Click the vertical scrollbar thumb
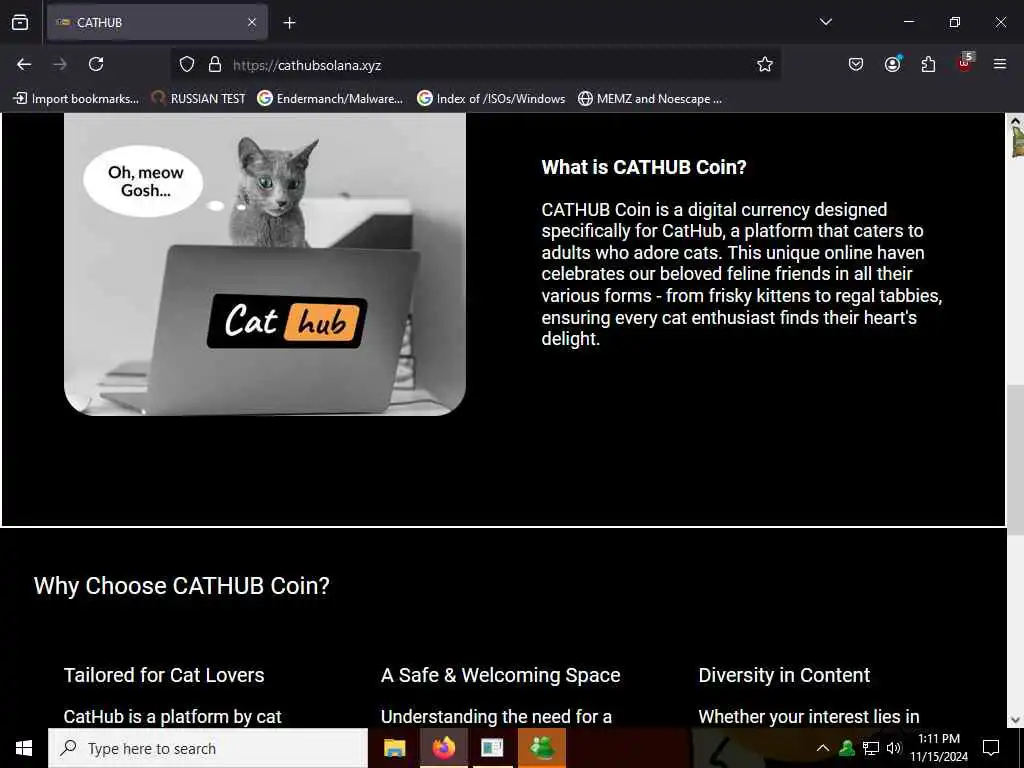The image size is (1024, 768). point(1016,460)
